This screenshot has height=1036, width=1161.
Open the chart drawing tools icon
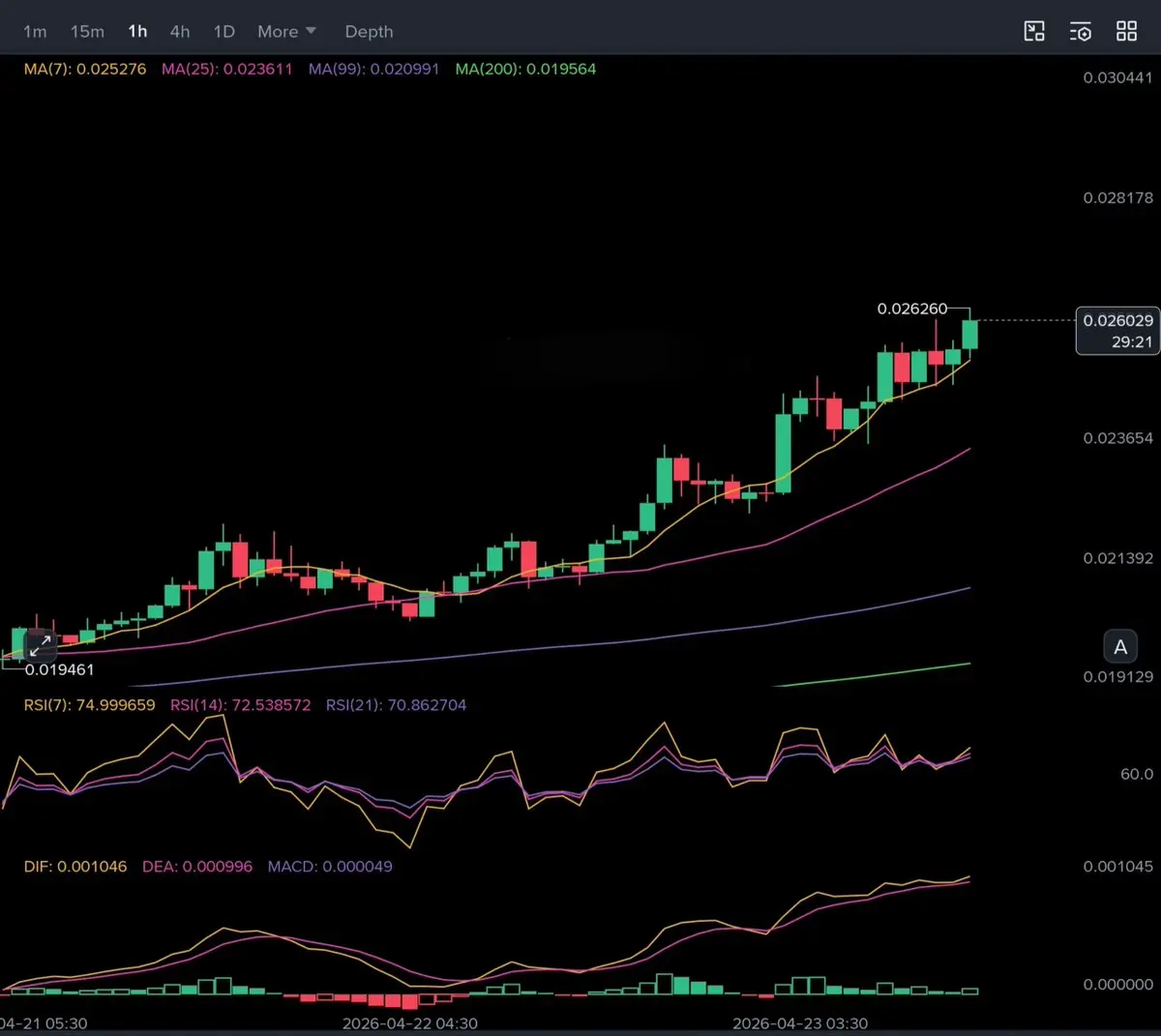point(1034,31)
